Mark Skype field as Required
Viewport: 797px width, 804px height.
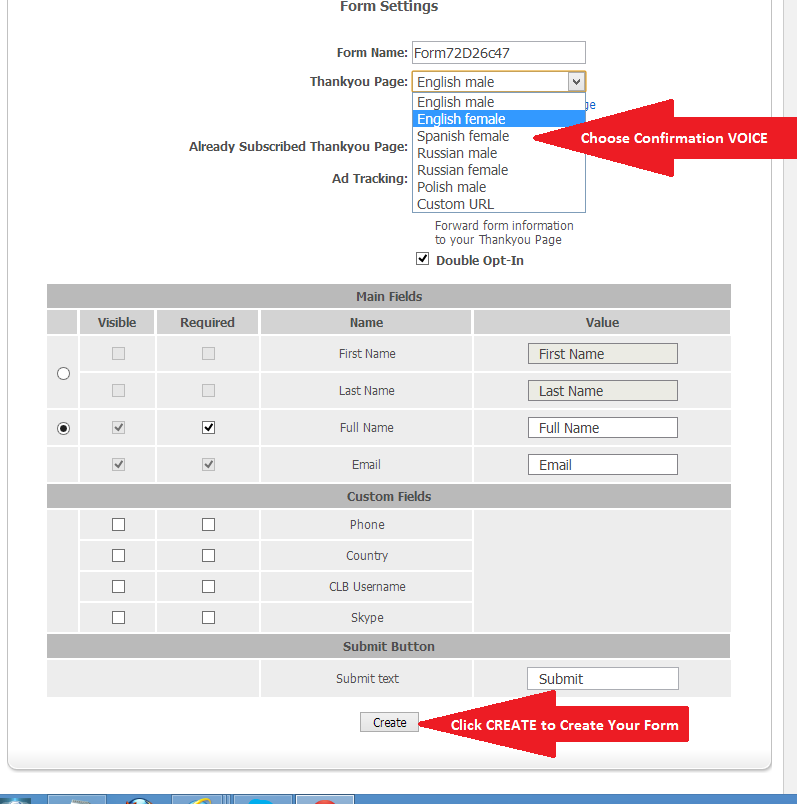[208, 618]
